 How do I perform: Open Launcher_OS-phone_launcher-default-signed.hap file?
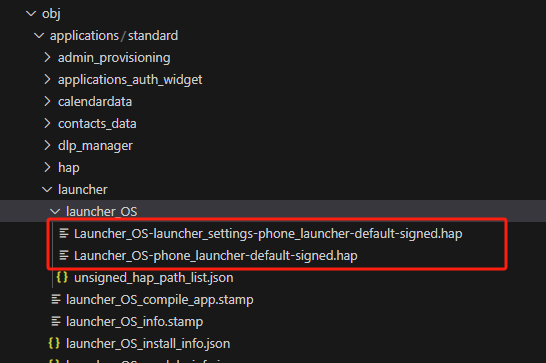(216, 256)
